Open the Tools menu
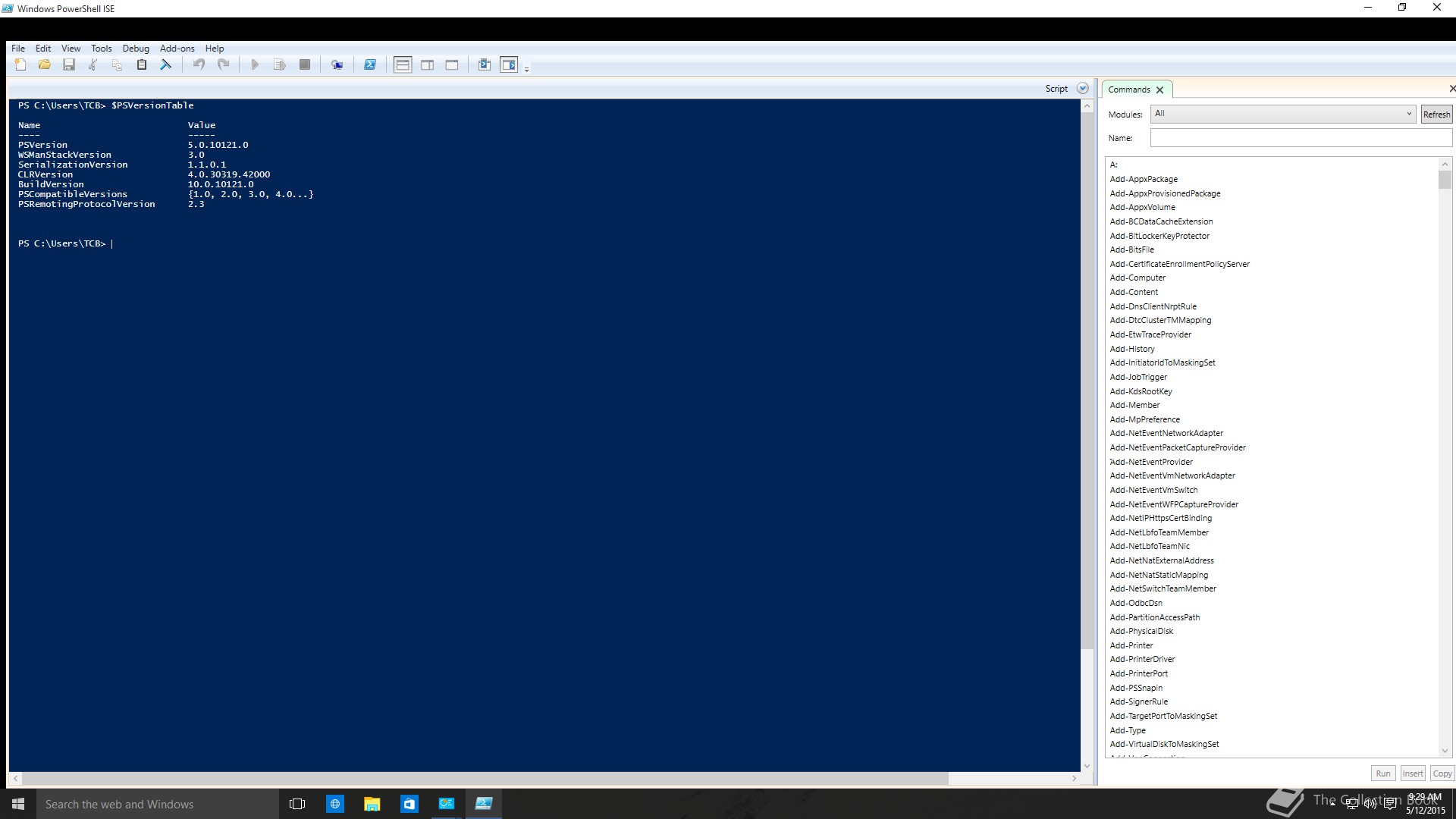 102,49
